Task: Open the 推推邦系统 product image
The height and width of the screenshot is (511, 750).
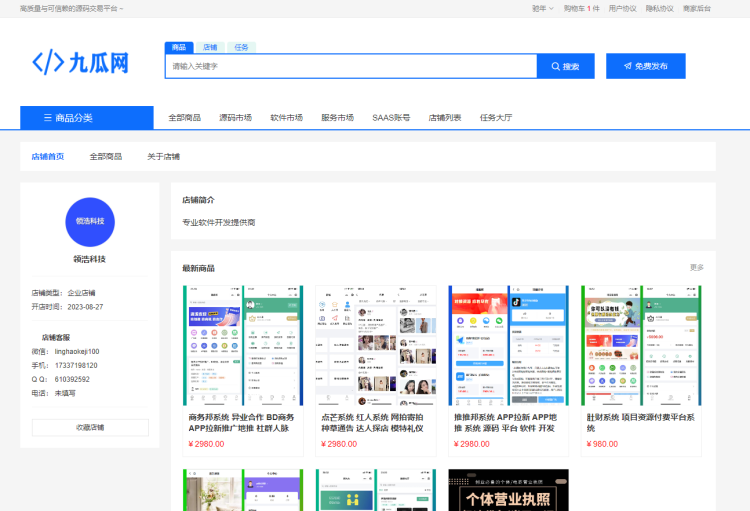Action: (x=508, y=345)
